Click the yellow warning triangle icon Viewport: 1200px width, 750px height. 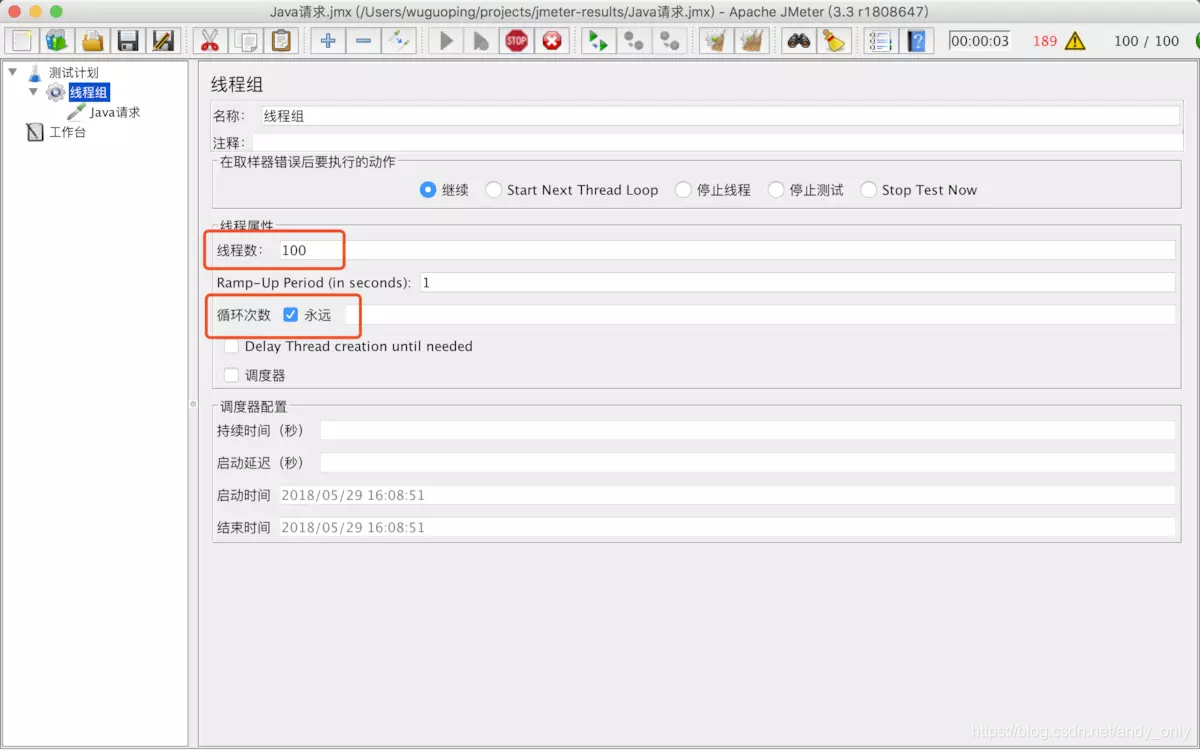(x=1074, y=41)
